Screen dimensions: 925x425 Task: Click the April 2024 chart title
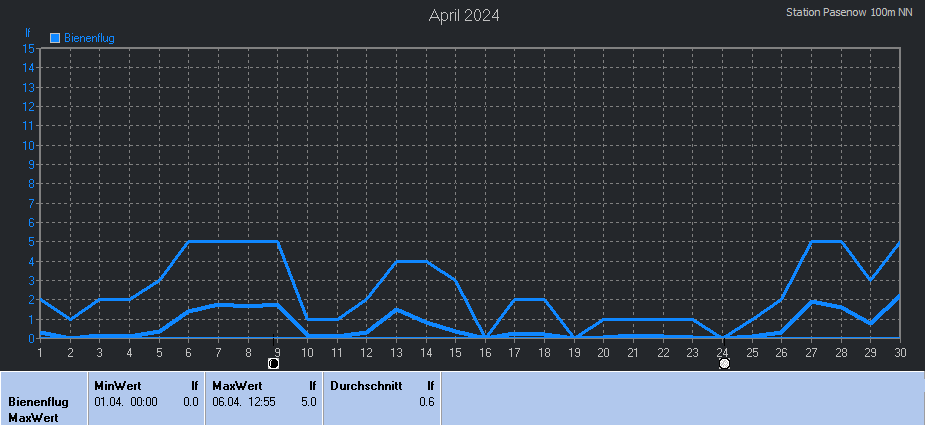[464, 15]
